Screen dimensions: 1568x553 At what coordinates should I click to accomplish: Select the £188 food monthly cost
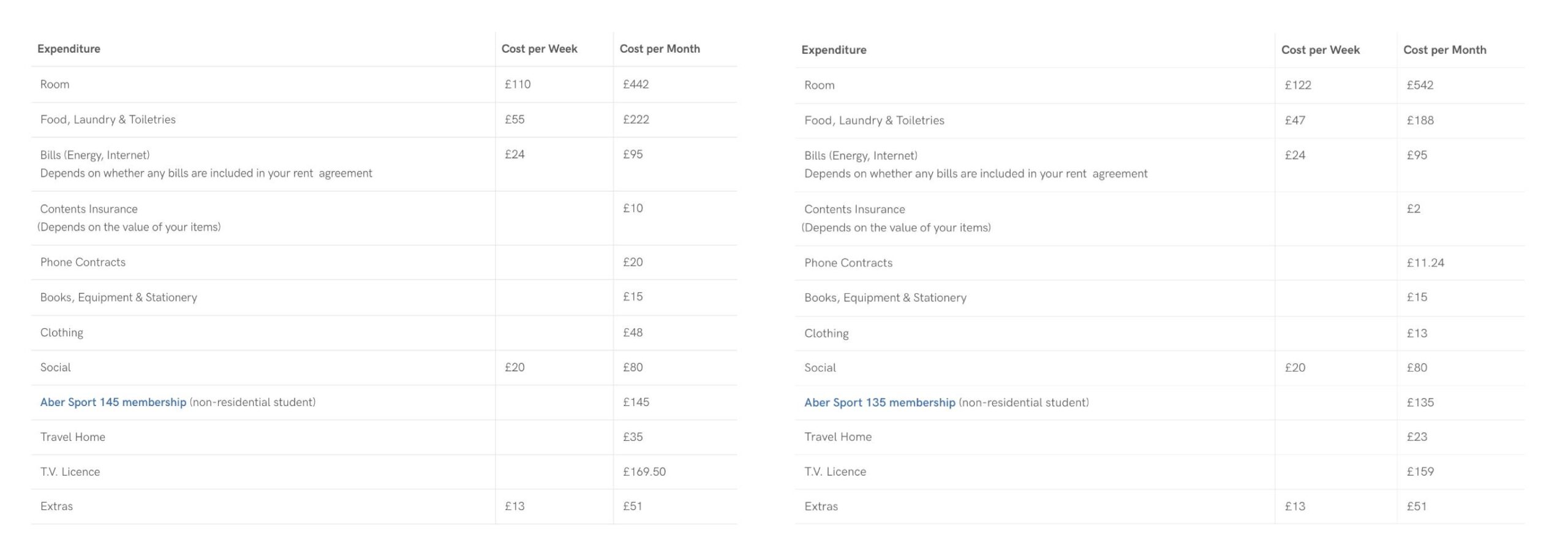(x=1419, y=121)
